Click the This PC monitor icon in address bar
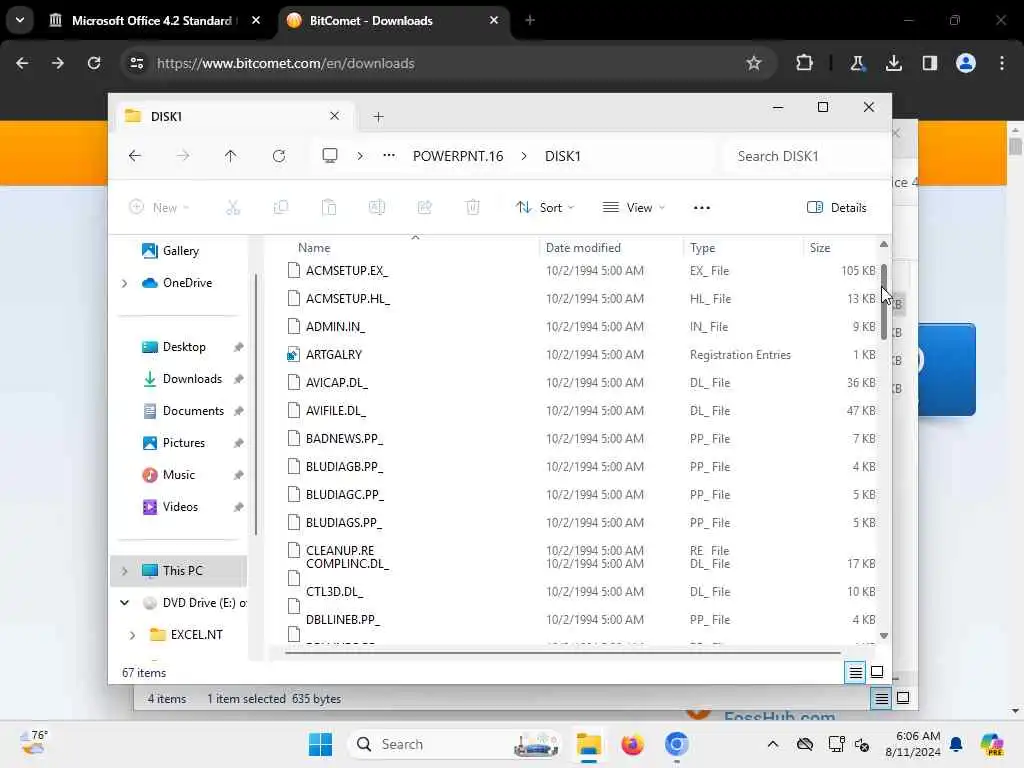Viewport: 1024px width, 768px height. 330,155
